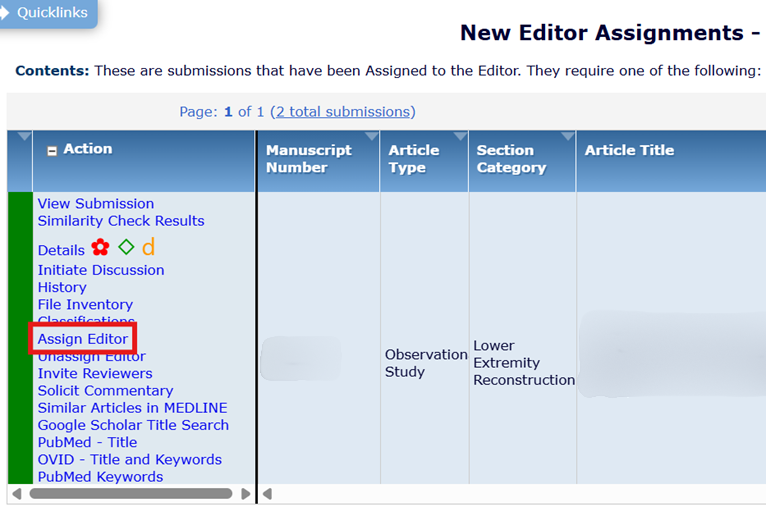This screenshot has width=766, height=507.
Task: Open Similarity Check Results
Action: (x=121, y=221)
